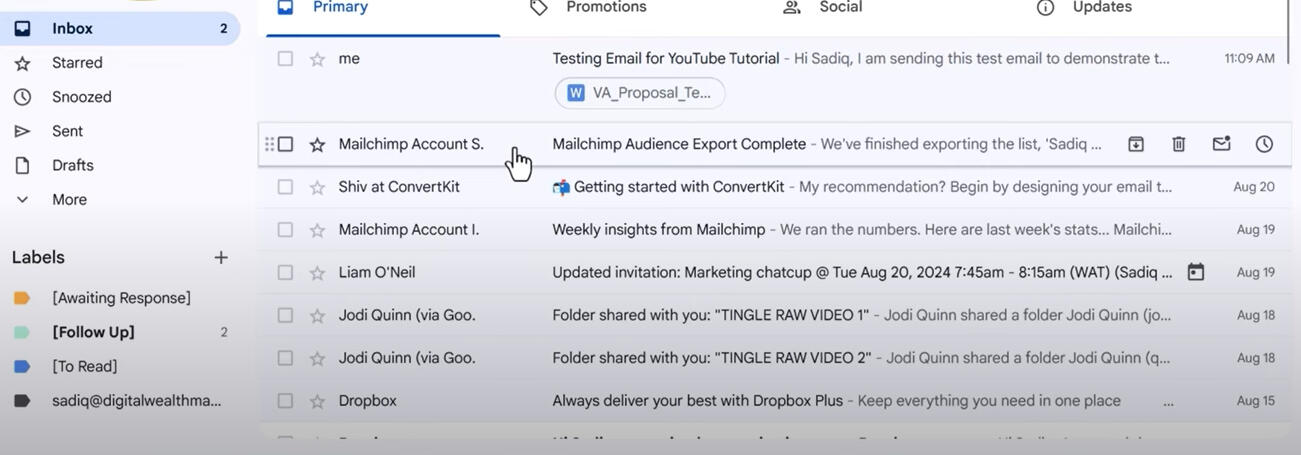This screenshot has width=1301, height=455.
Task: Check the Weekly insights from Mailchimp email box
Action: (285, 230)
